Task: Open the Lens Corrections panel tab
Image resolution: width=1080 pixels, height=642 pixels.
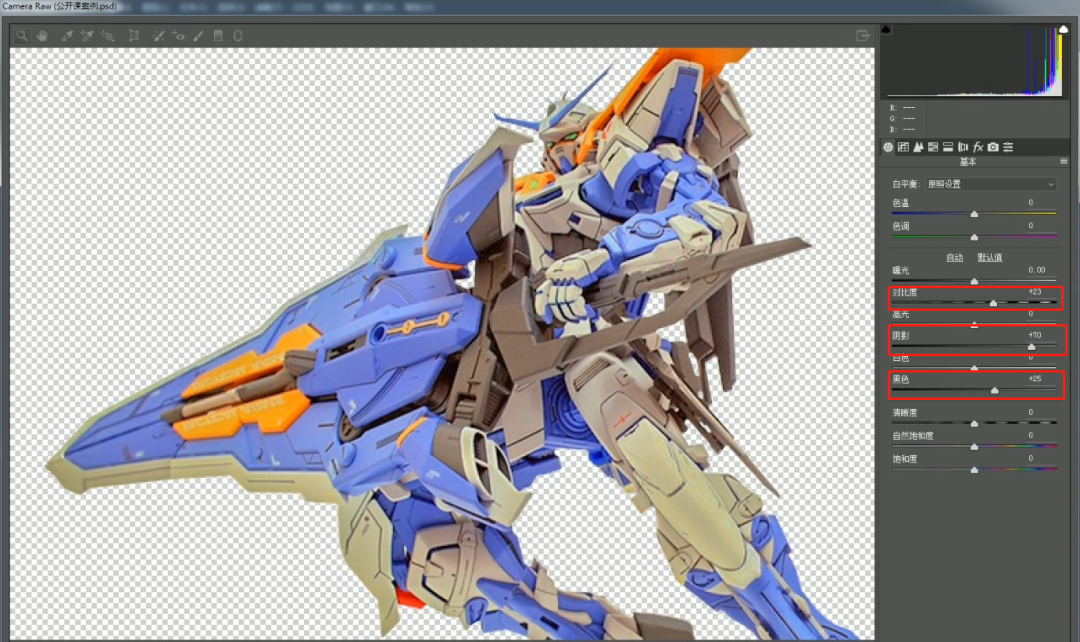Action: (963, 147)
